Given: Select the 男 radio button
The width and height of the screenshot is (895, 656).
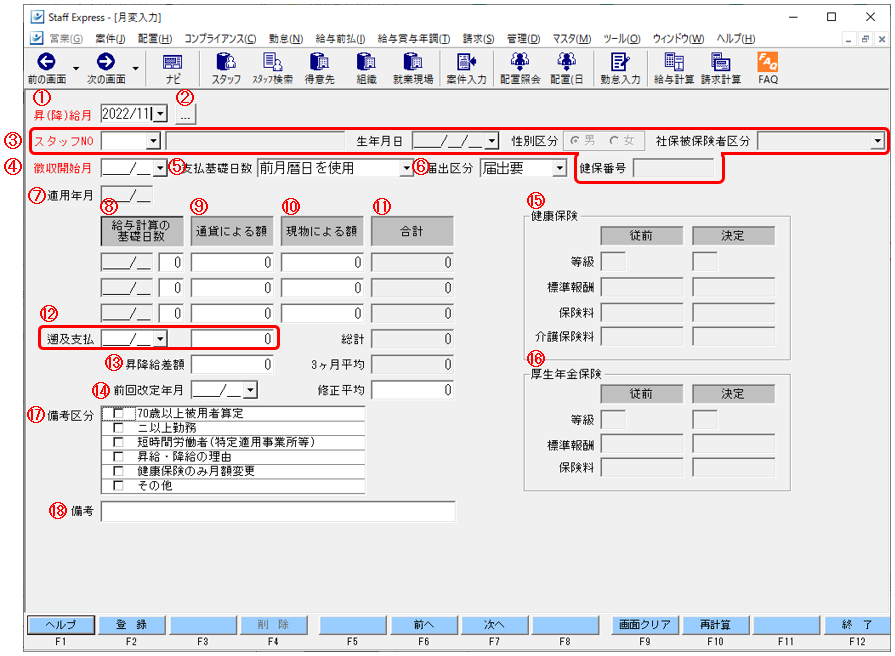Looking at the screenshot, I should pos(575,140).
